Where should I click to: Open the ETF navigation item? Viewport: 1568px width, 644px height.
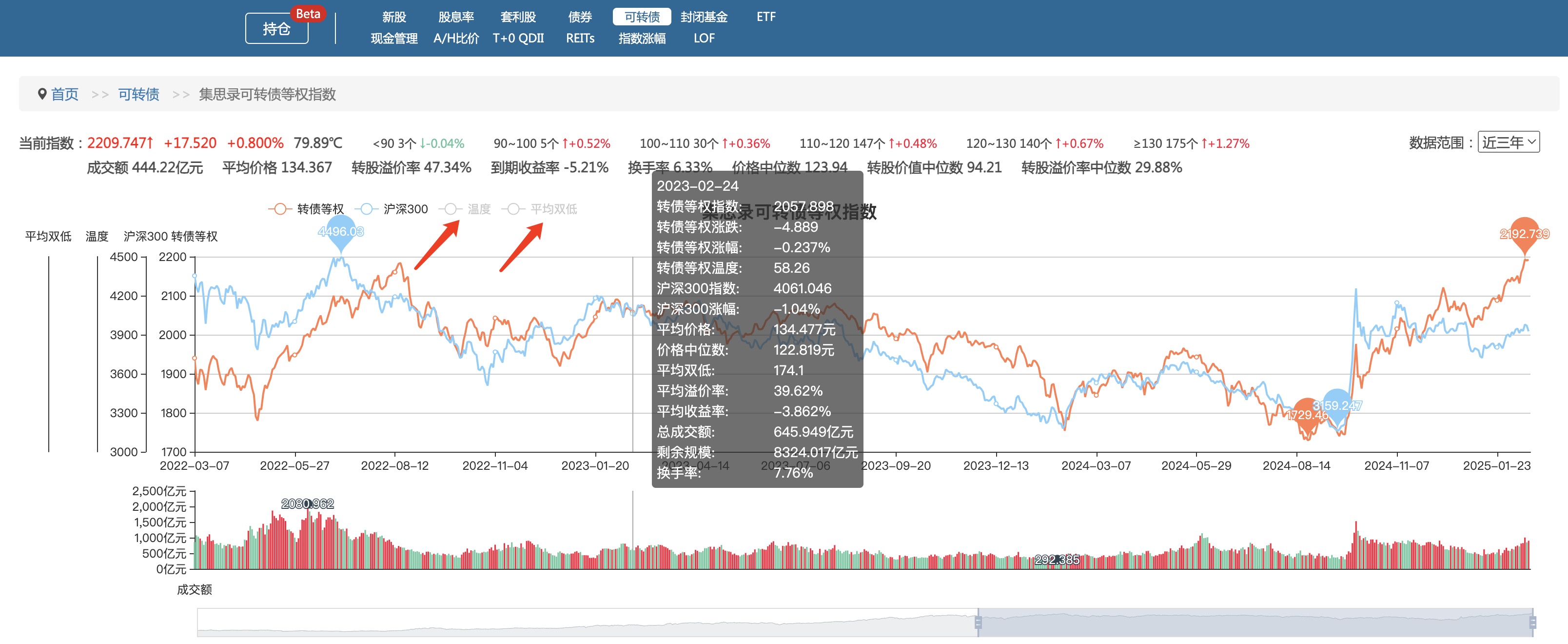point(766,17)
